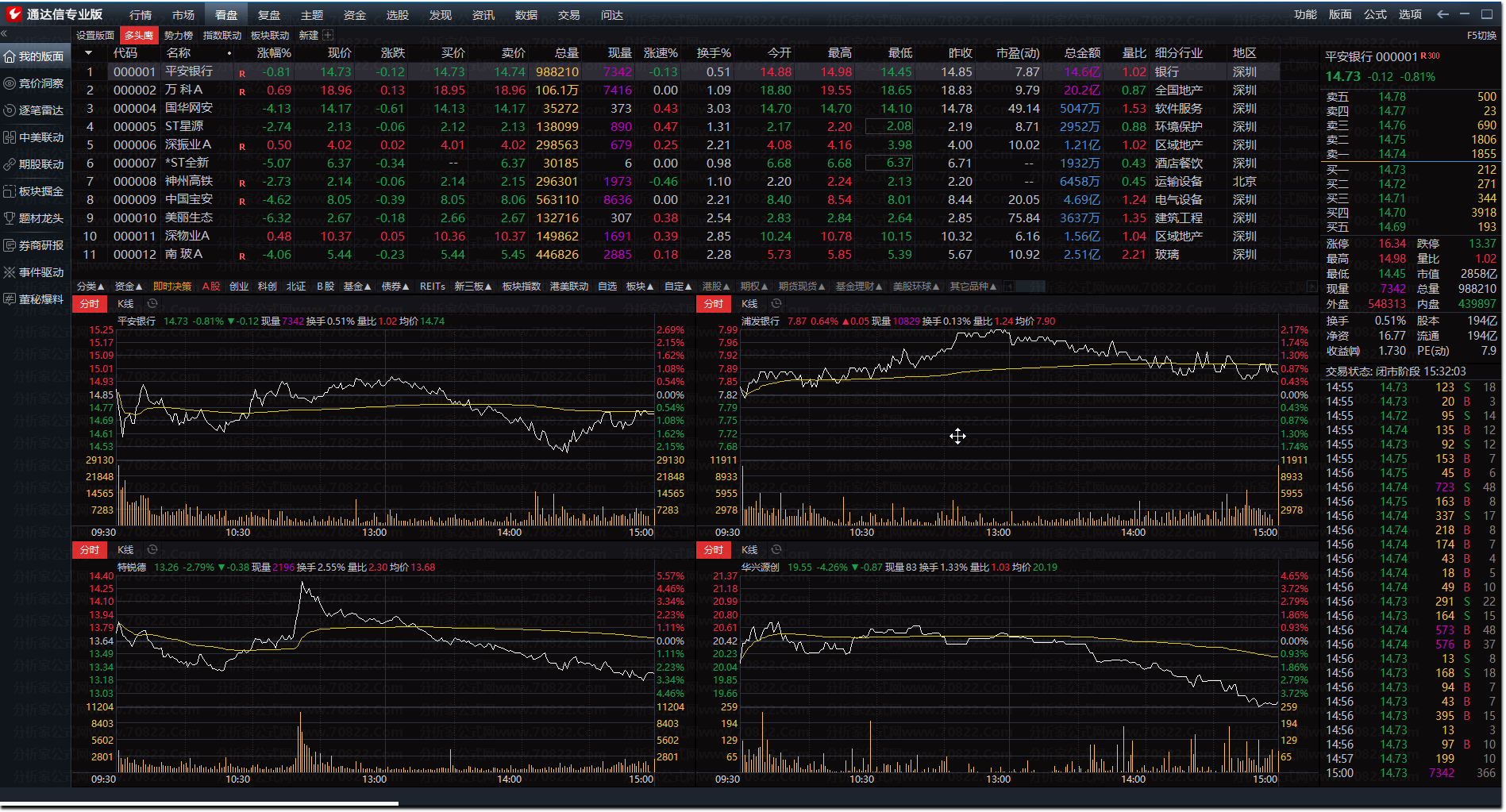Switch to the 板块联动 layout tab
The width and height of the screenshot is (1506, 812).
270,36
